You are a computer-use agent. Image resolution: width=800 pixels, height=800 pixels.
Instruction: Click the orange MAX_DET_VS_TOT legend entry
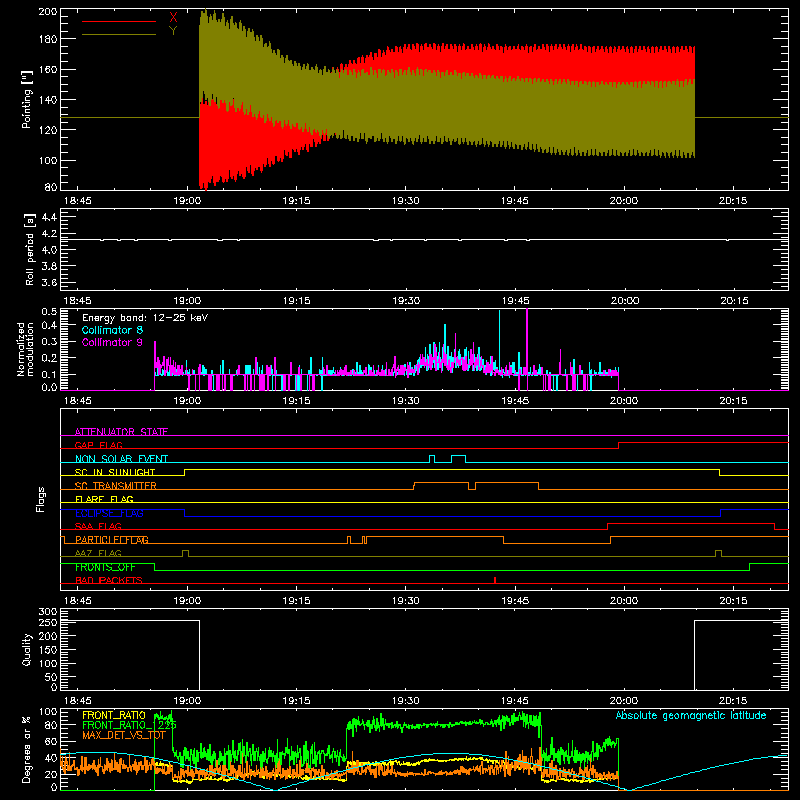pos(124,735)
